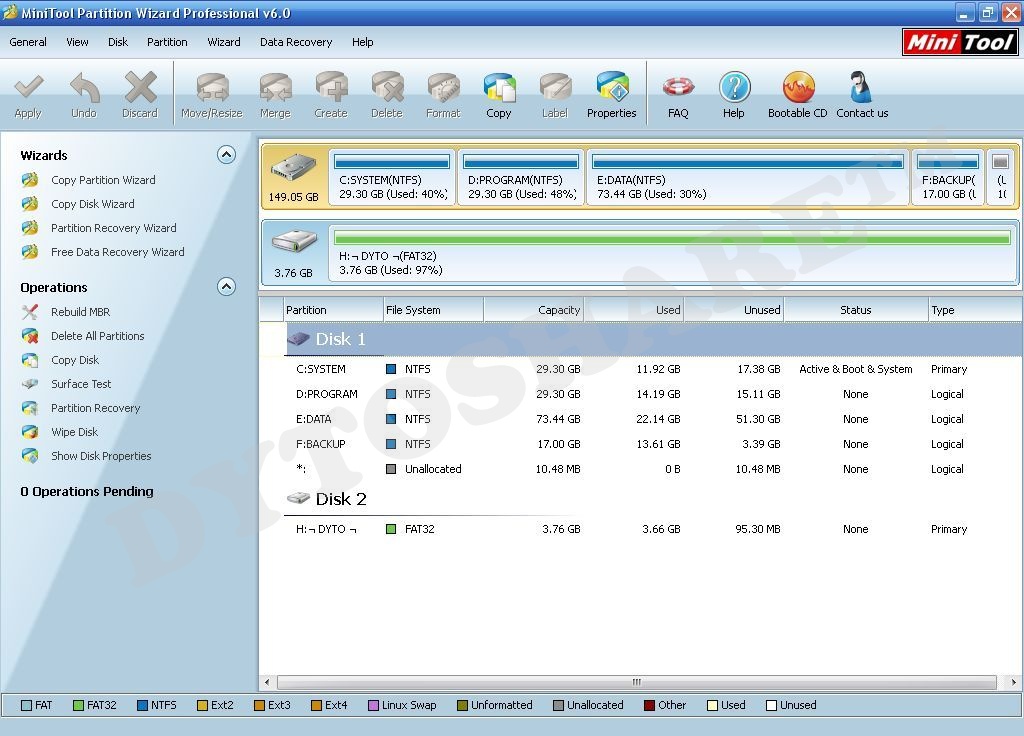Click the Used column header
1024x736 pixels.
tap(633, 310)
